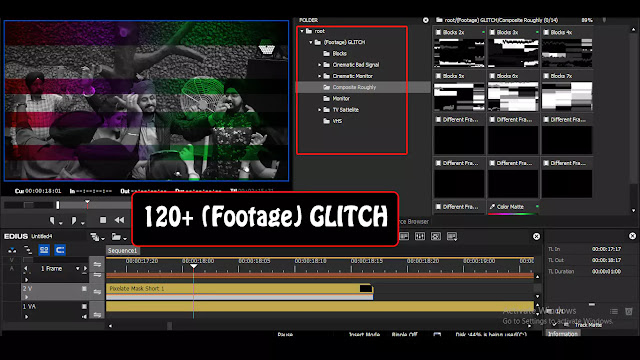
Task: Toggle the mute square on track 2 V
Action: 84,289
